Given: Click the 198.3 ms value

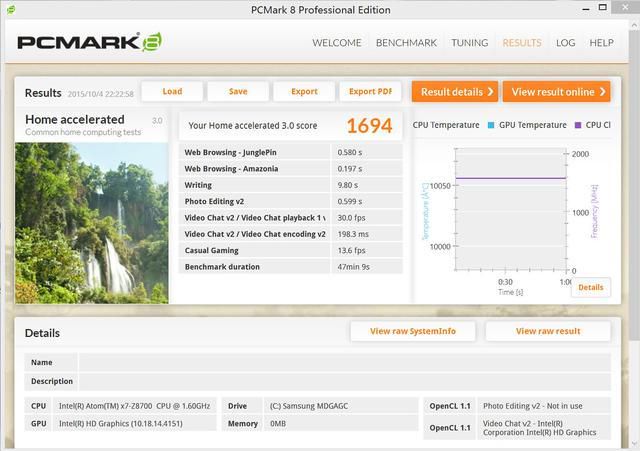Looking at the screenshot, I should [x=353, y=234].
